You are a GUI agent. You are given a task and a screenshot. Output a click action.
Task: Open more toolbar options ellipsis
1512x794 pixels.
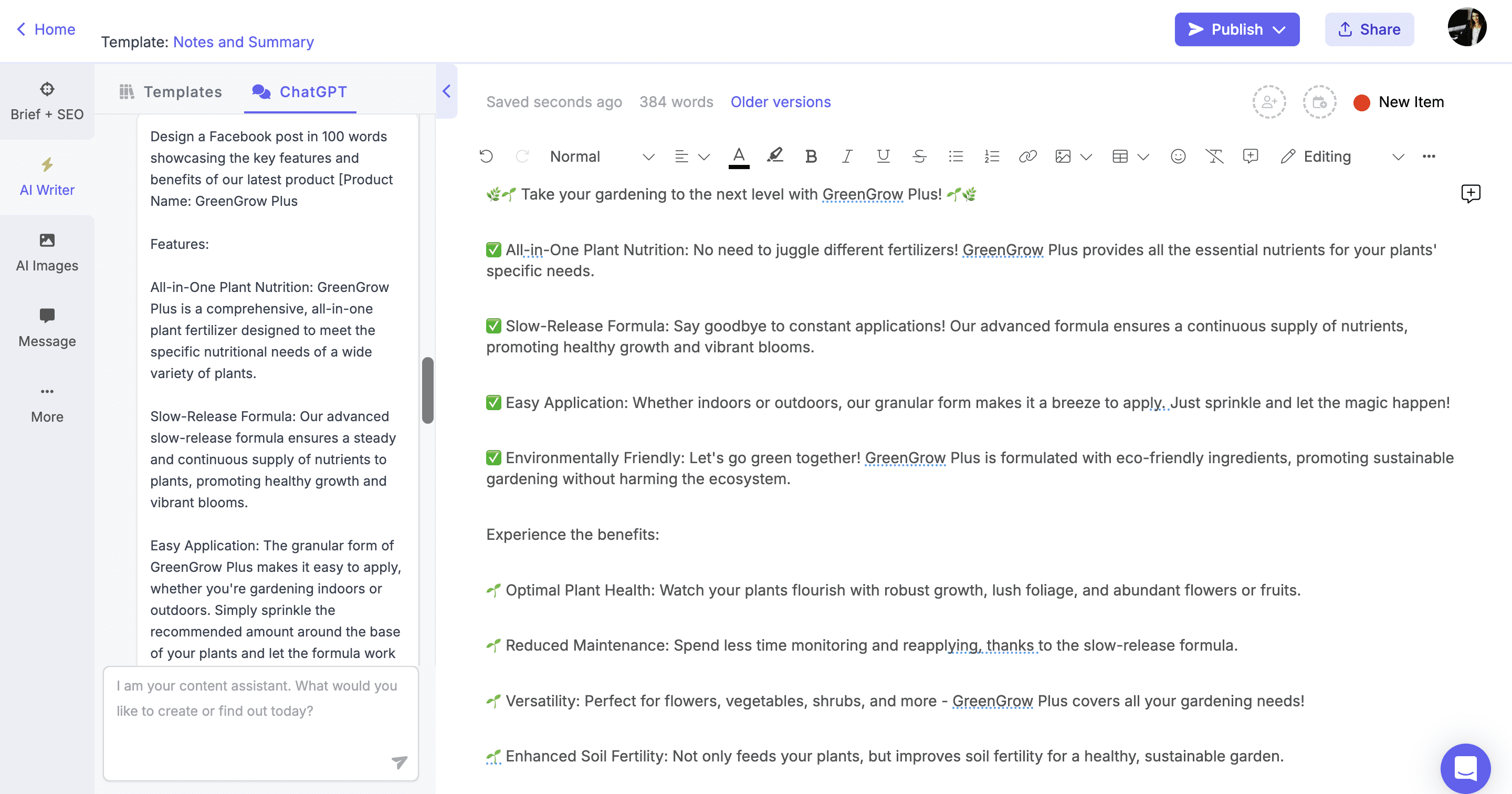tap(1429, 156)
